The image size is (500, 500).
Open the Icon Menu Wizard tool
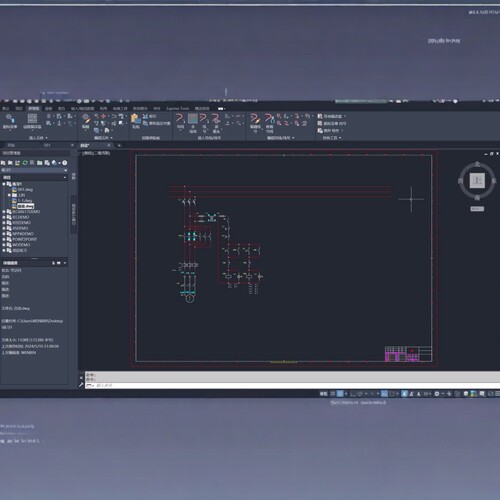[332, 123]
